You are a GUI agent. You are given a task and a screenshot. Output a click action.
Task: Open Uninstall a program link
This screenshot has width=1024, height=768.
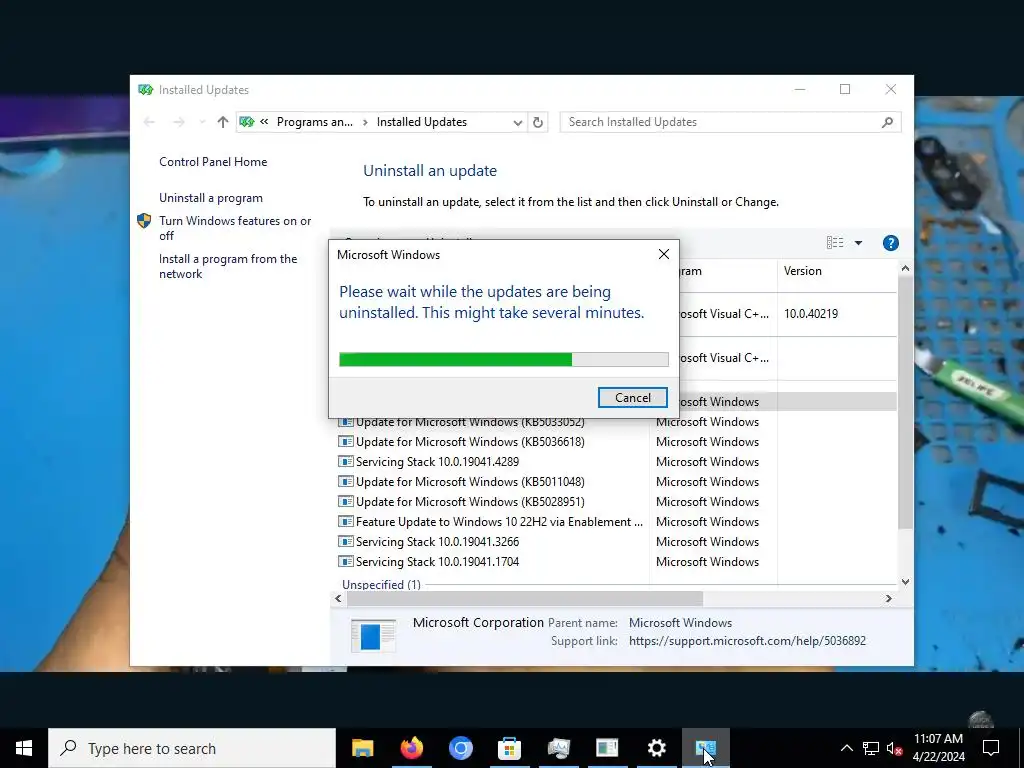click(x=211, y=198)
